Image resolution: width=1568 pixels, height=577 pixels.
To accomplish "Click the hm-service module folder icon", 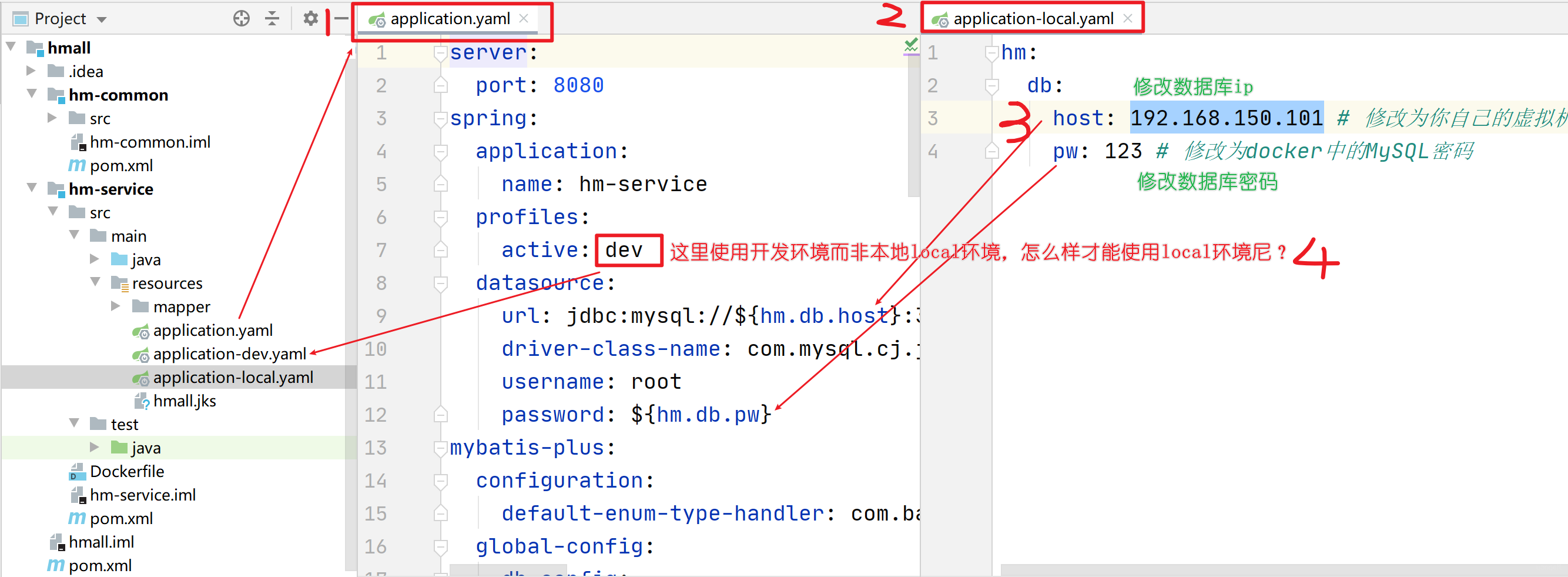I will coord(56,189).
